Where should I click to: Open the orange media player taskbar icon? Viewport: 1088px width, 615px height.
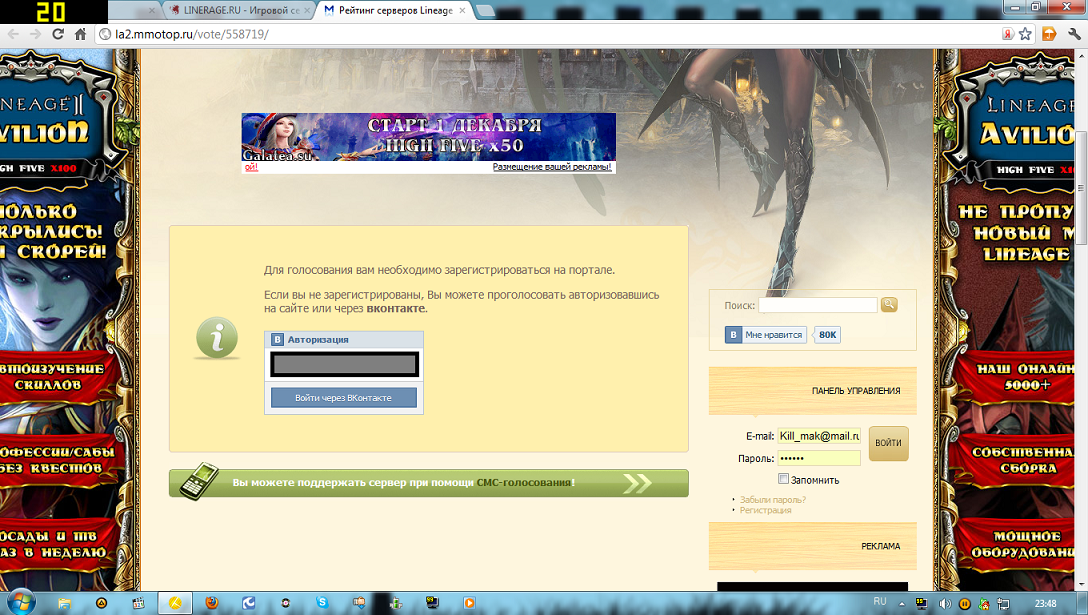[x=469, y=603]
